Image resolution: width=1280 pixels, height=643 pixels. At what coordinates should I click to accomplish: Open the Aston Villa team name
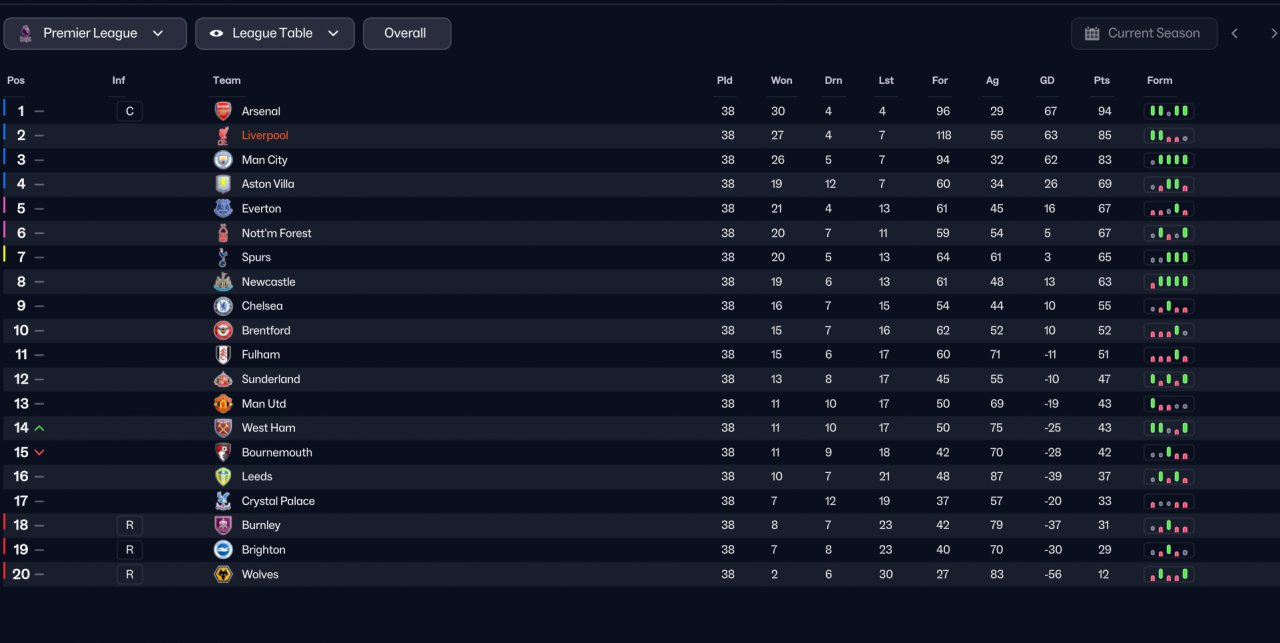point(268,184)
